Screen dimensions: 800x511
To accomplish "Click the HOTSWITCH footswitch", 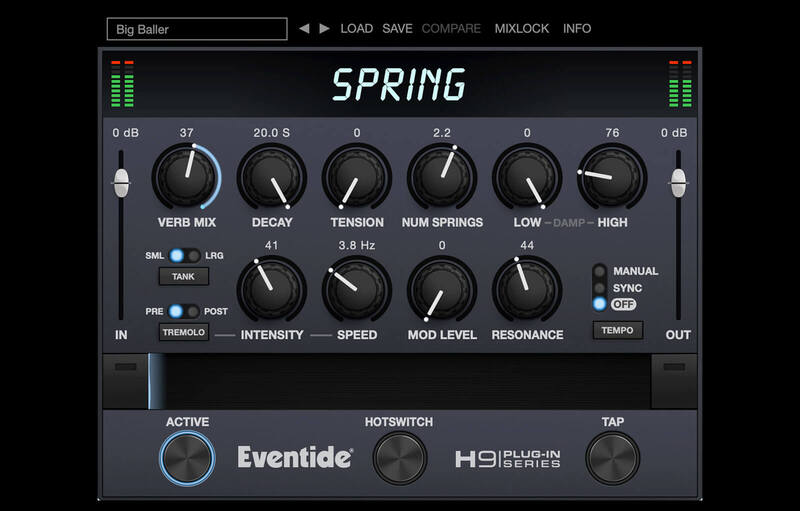I will 399,458.
